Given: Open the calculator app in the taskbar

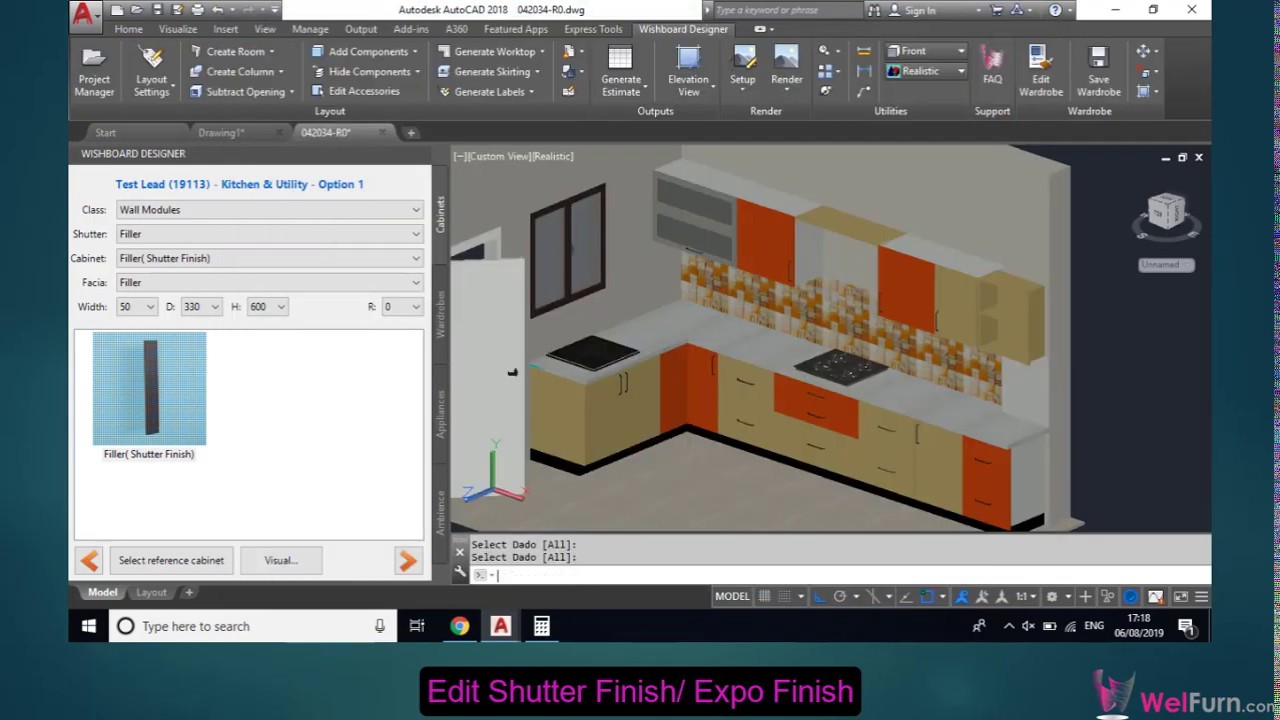Looking at the screenshot, I should coord(541,626).
